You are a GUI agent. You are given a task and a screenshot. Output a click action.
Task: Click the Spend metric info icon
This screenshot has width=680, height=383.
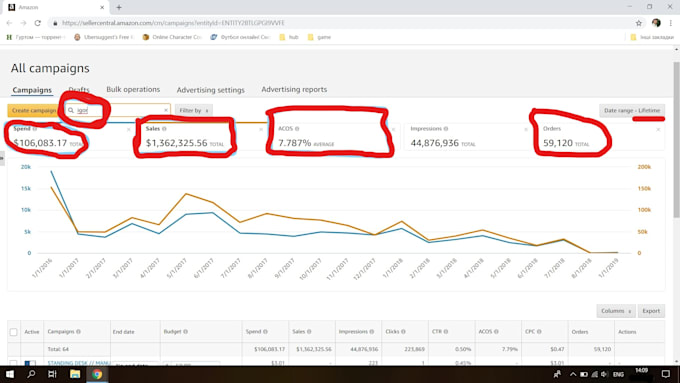point(35,129)
